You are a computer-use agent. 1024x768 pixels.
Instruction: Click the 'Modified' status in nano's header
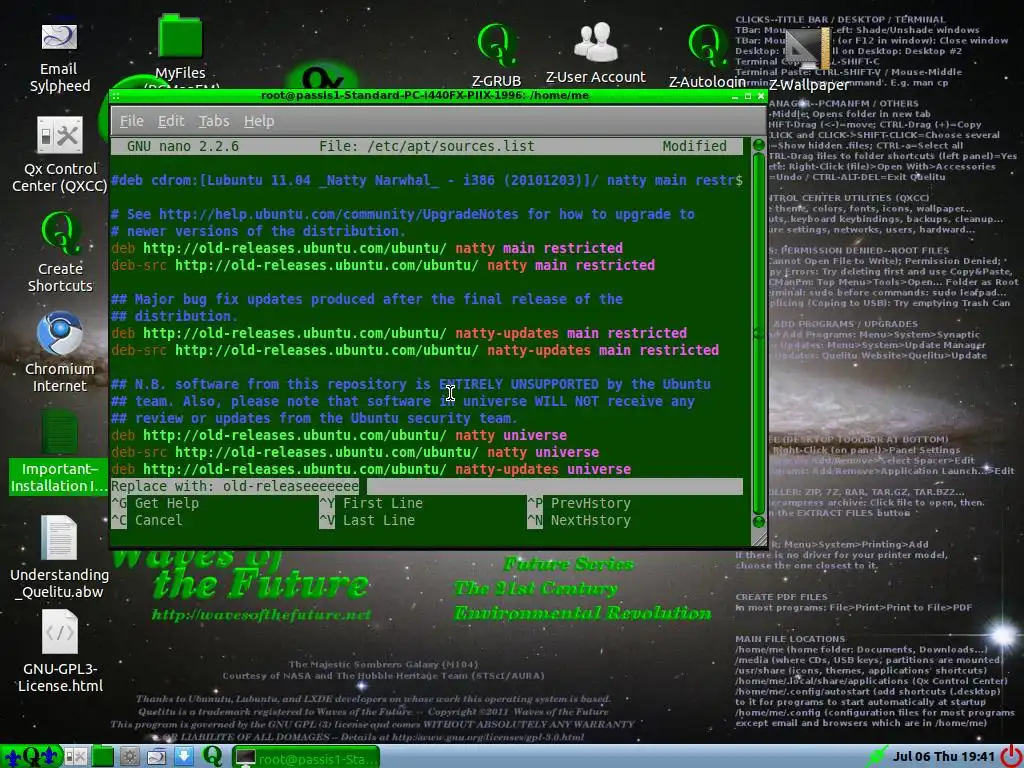[x=694, y=146]
